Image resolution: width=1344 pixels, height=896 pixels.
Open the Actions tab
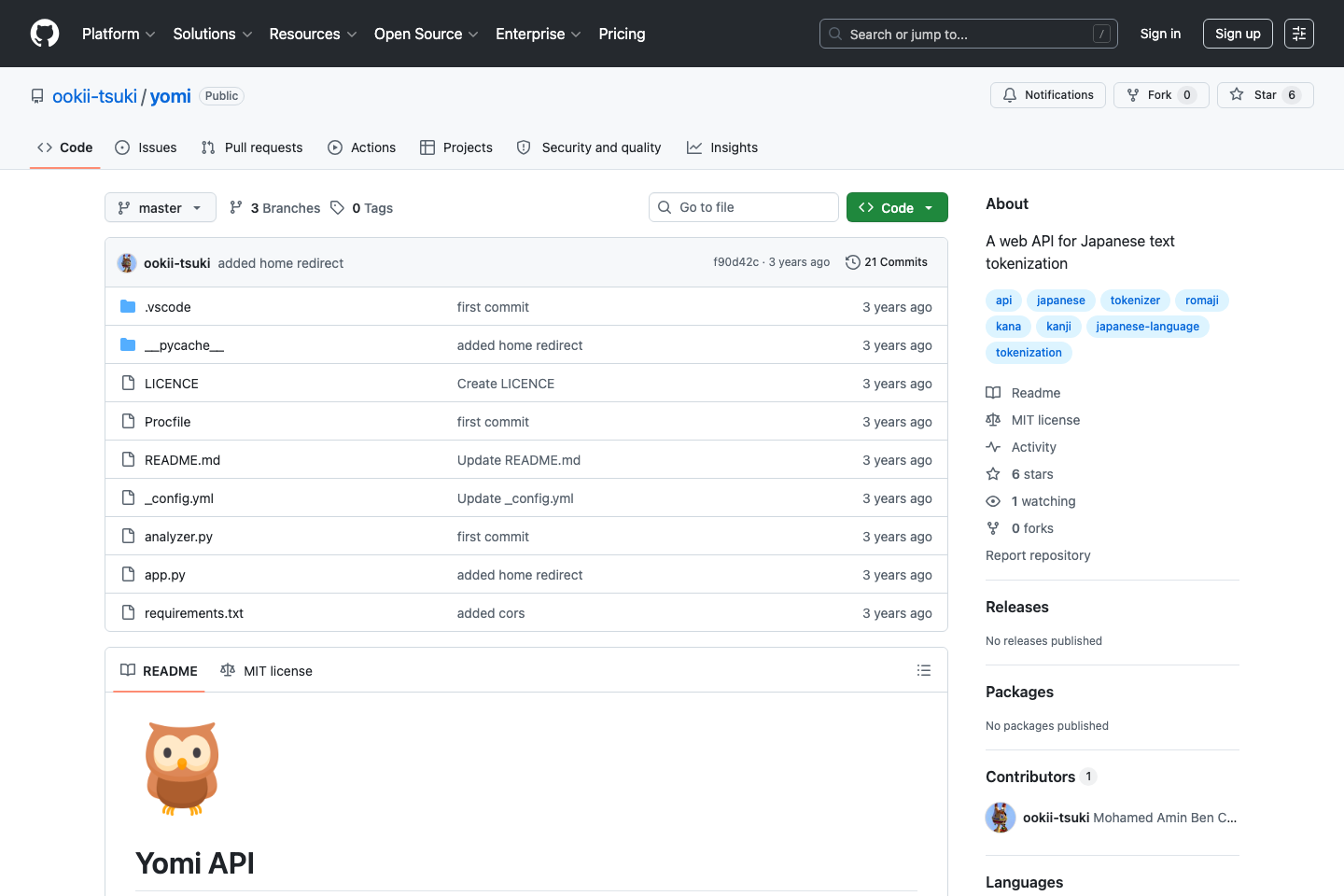362,147
